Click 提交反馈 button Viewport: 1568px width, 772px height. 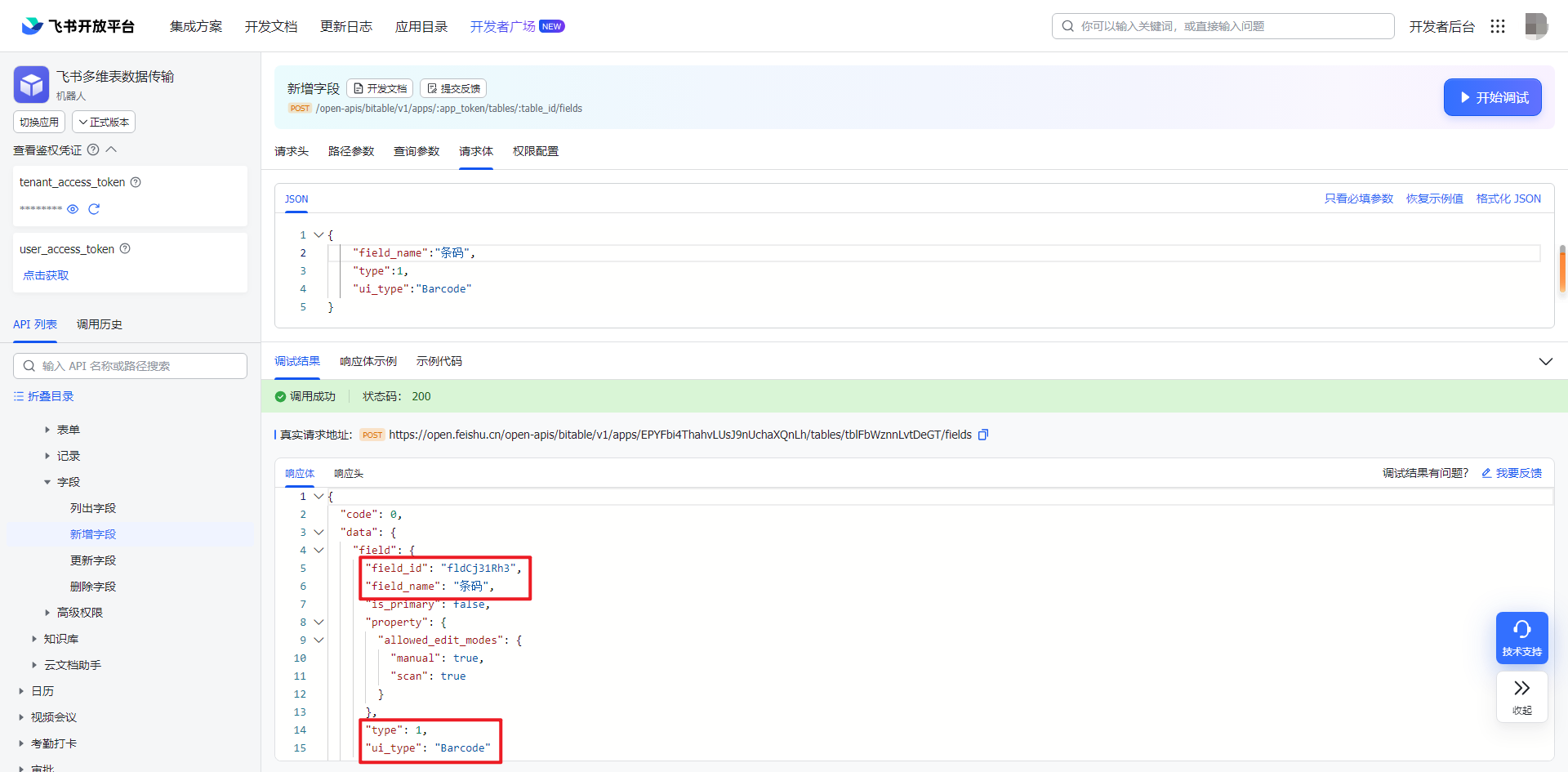453,88
